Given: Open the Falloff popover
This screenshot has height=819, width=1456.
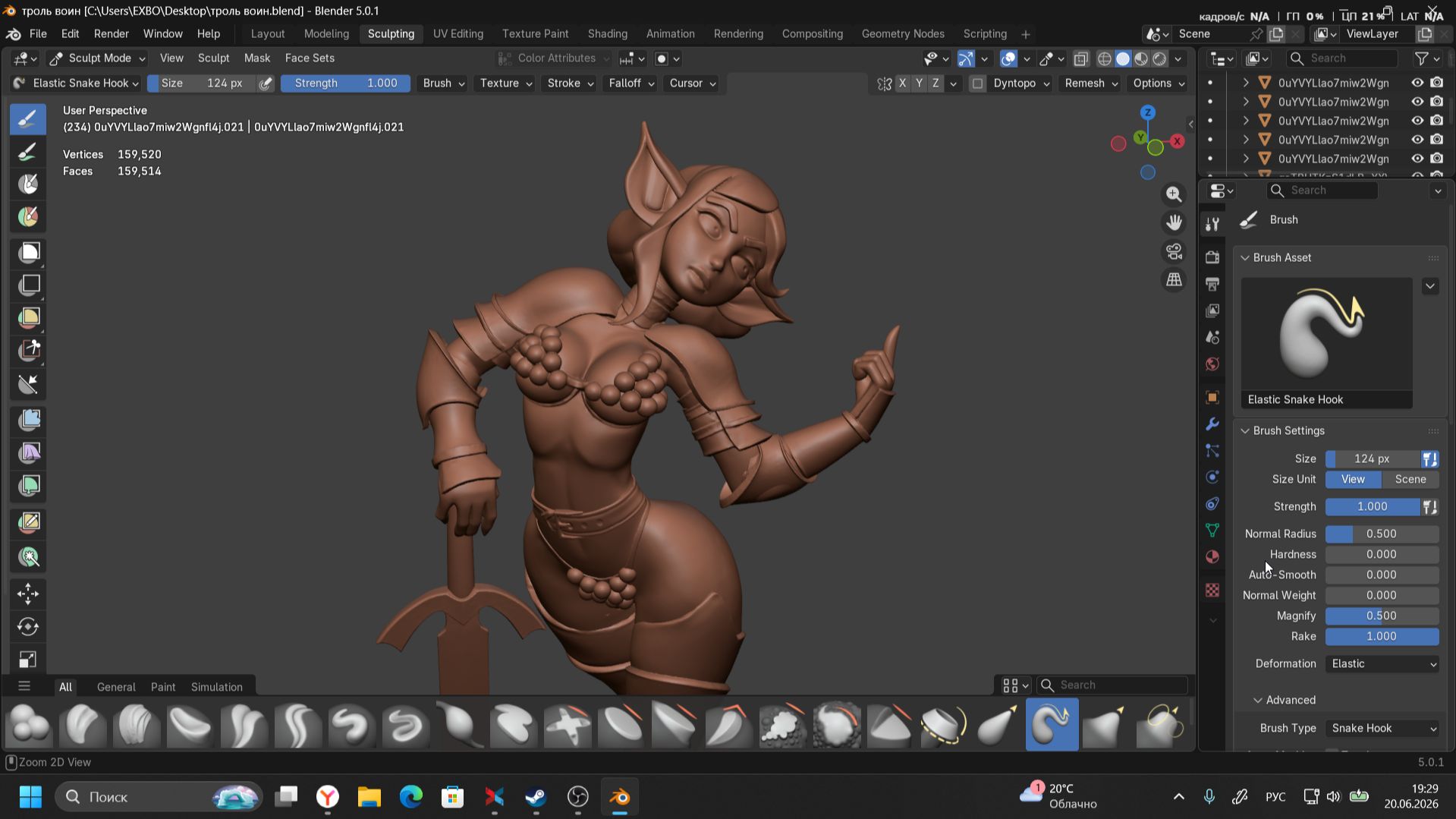Looking at the screenshot, I should pyautogui.click(x=631, y=83).
